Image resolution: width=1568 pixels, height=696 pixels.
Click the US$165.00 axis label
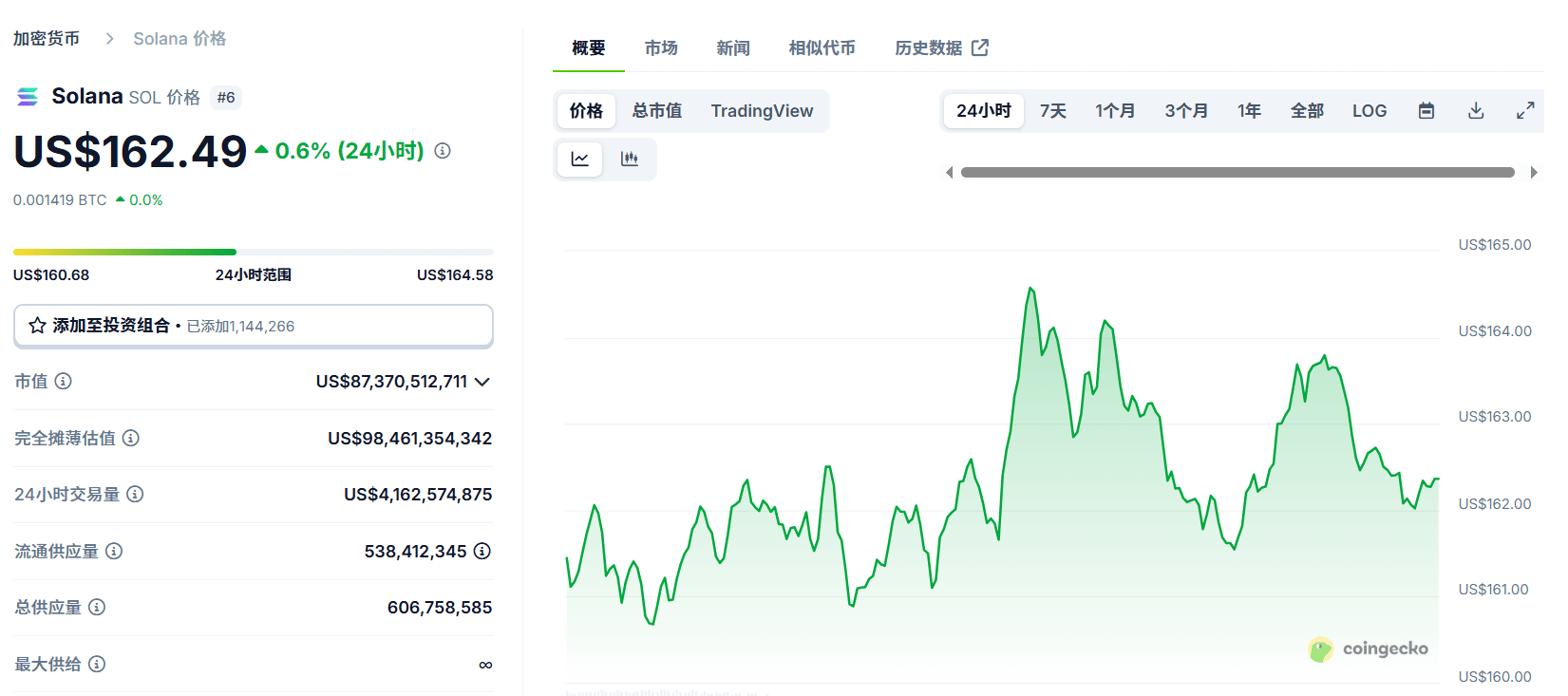(1495, 245)
